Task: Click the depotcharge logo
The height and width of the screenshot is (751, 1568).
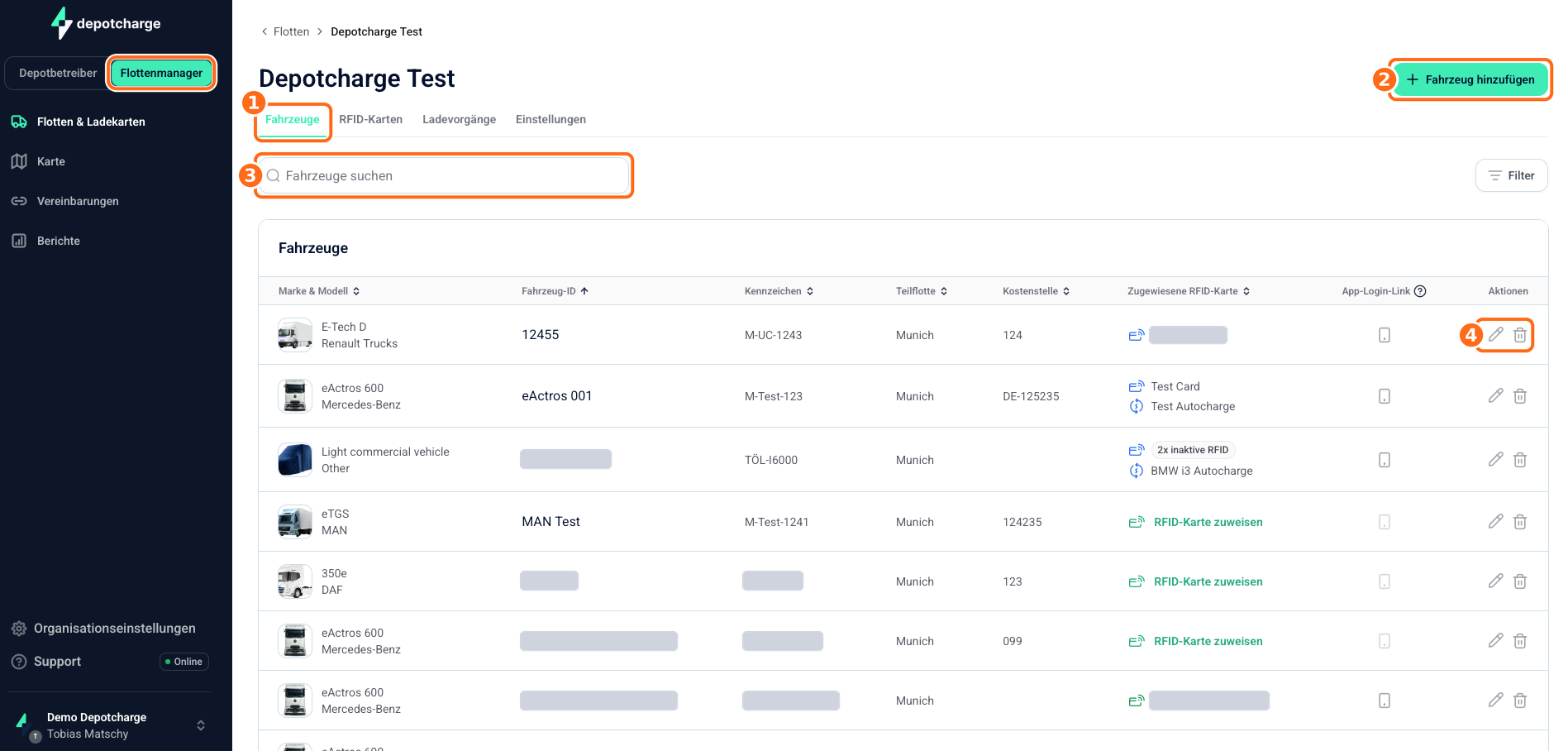Action: click(106, 23)
